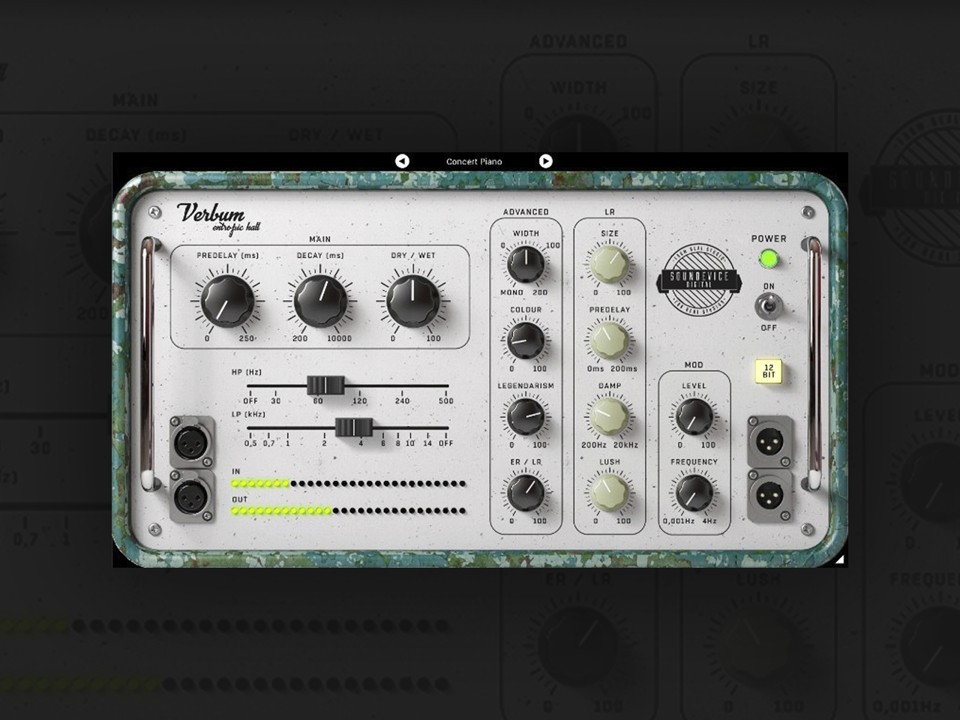The width and height of the screenshot is (960, 720).
Task: Click the lower left XLR input jack
Action: [x=193, y=497]
